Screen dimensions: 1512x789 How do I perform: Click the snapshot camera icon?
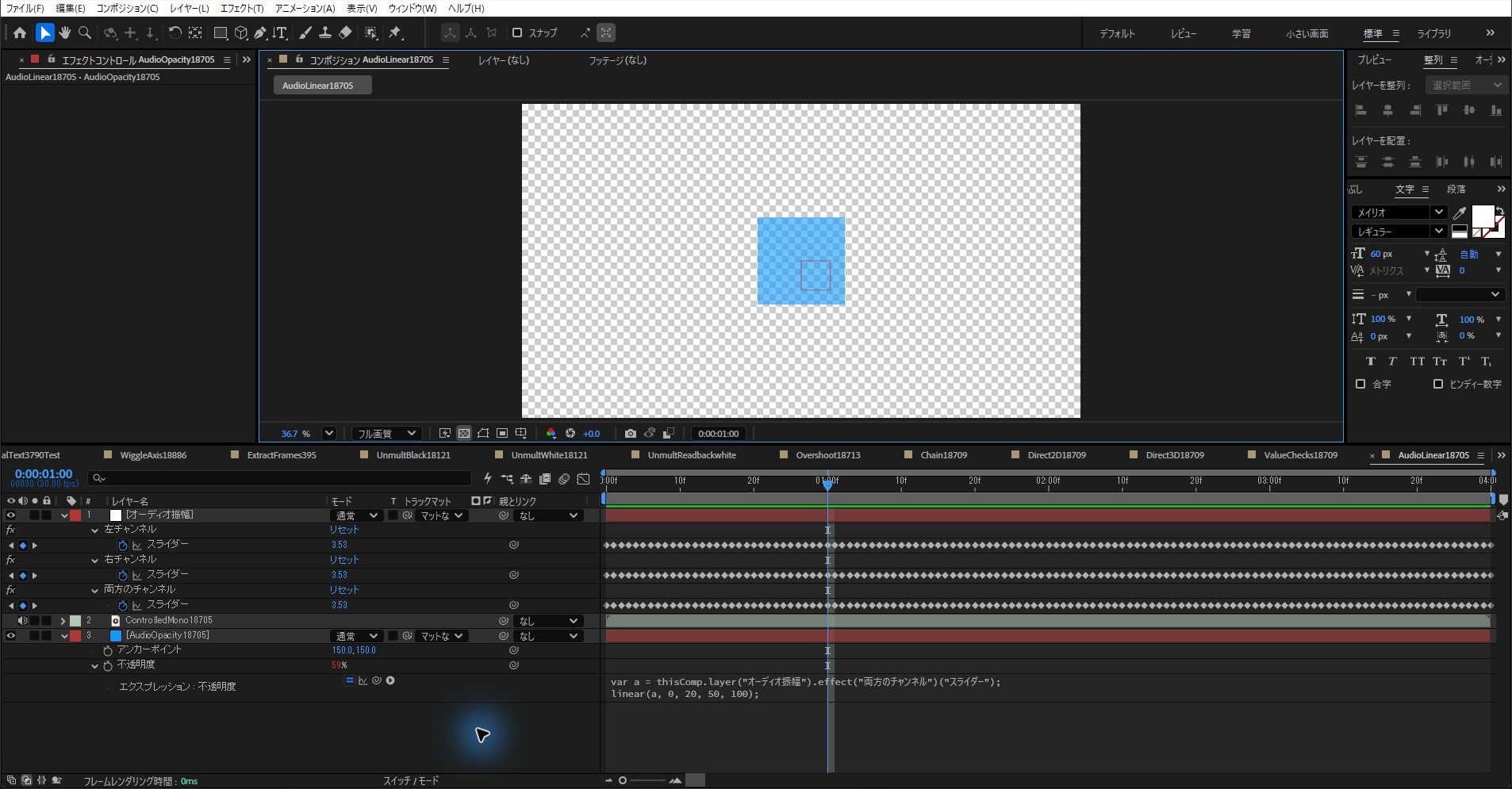tap(630, 434)
